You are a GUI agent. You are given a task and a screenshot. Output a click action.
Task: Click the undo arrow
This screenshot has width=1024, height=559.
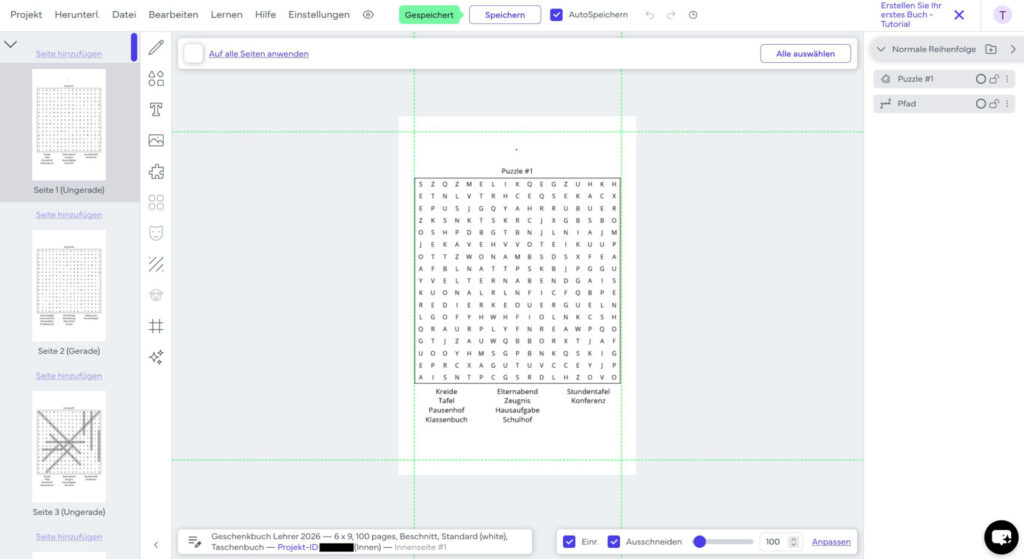tap(649, 15)
